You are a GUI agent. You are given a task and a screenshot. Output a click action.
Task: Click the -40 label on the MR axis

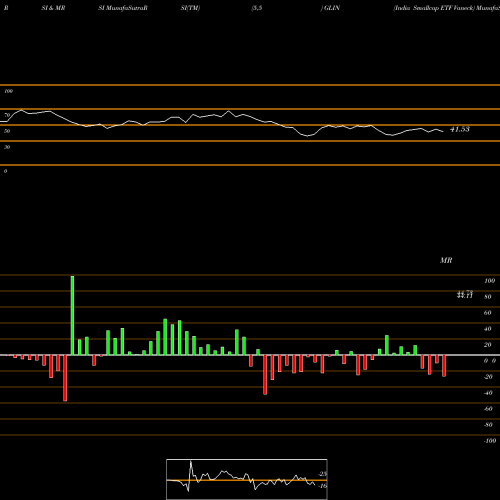[x=488, y=393]
